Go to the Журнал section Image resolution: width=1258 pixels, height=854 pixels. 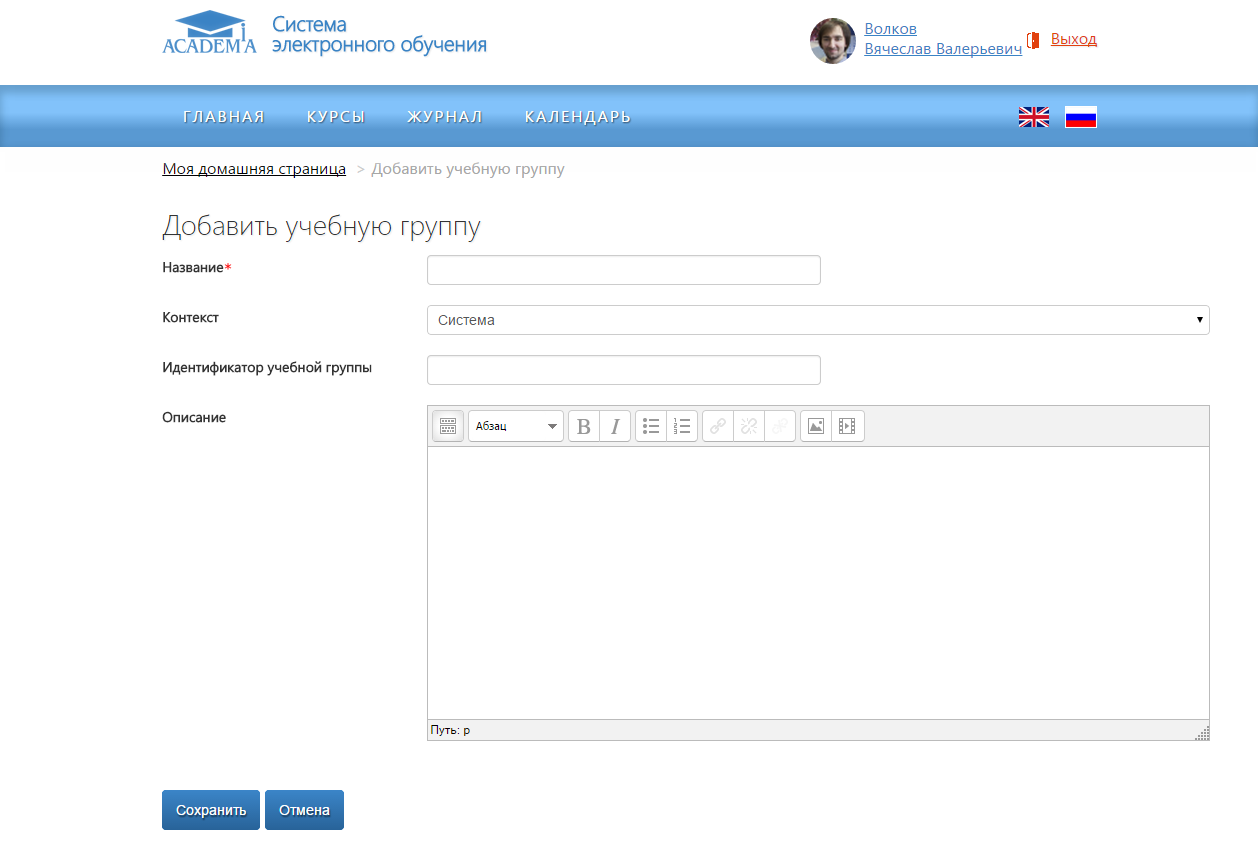tap(444, 117)
